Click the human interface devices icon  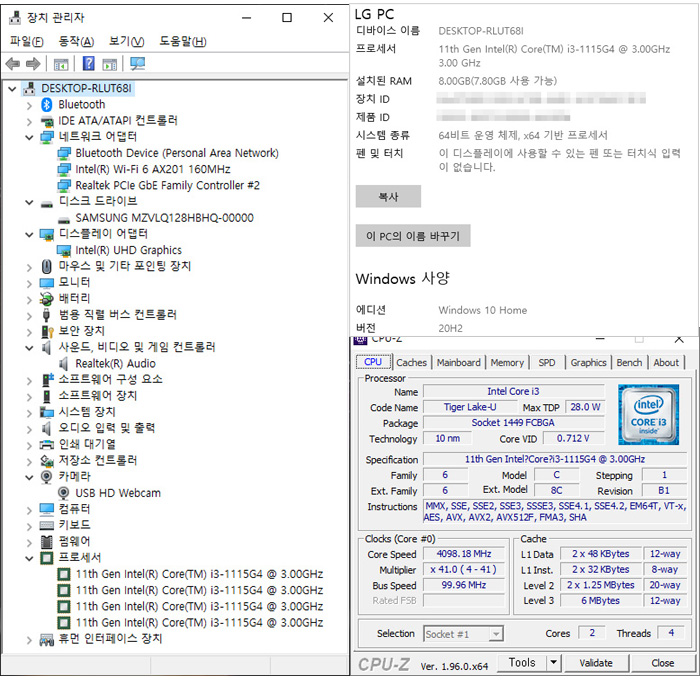click(x=46, y=639)
